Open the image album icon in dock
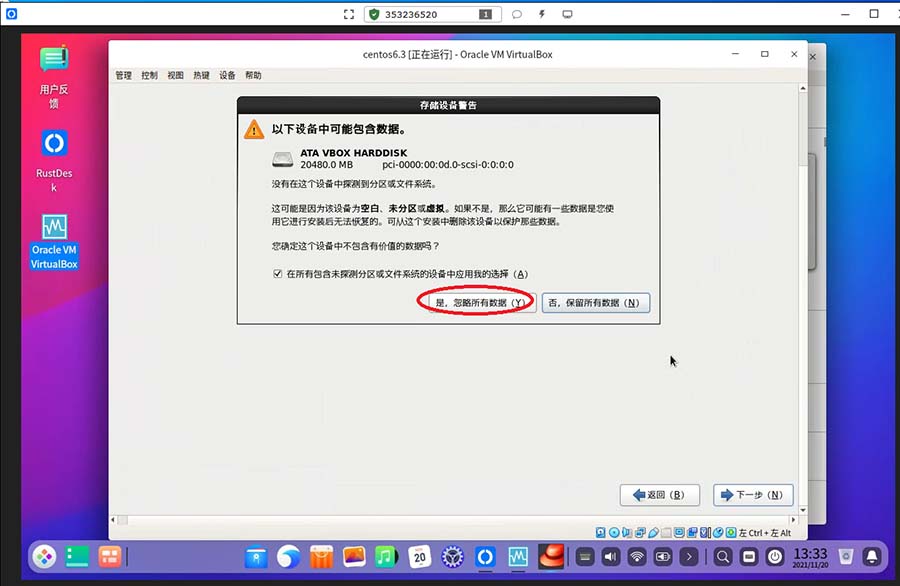The height and width of the screenshot is (586, 900). click(354, 557)
